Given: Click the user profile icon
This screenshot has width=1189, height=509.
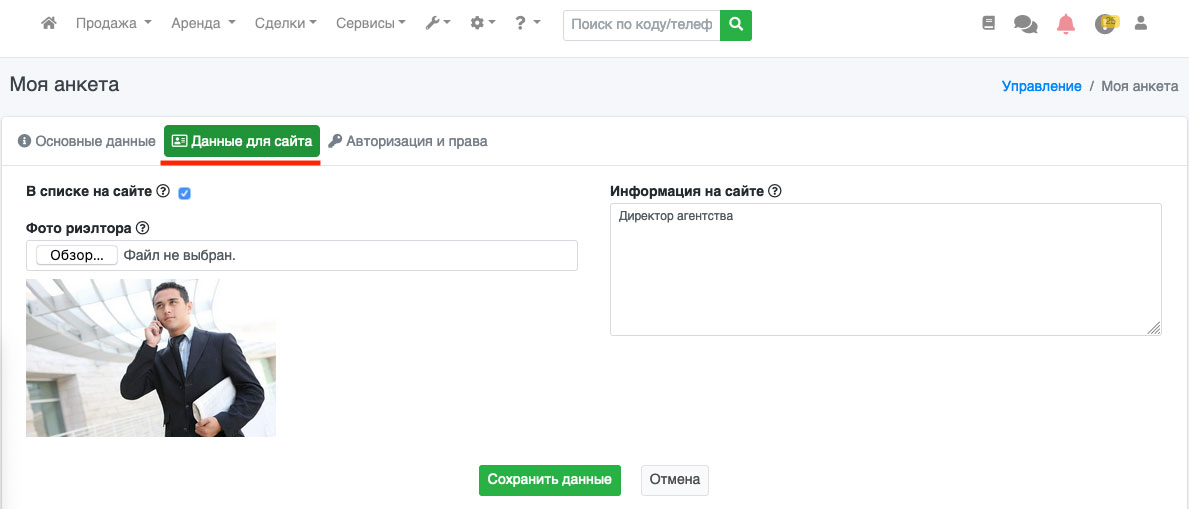Looking at the screenshot, I should (x=1140, y=23).
